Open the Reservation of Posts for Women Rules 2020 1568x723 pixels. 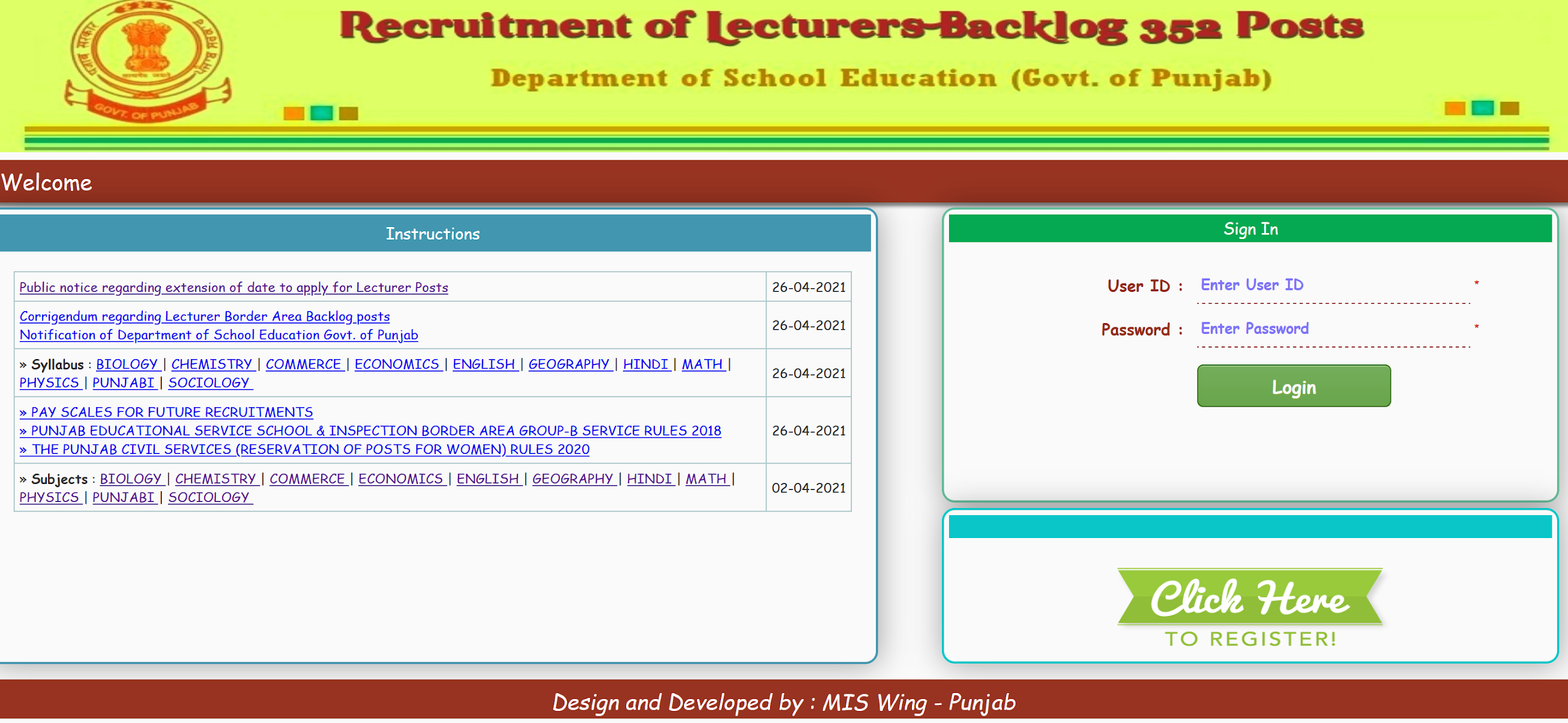[x=304, y=450]
